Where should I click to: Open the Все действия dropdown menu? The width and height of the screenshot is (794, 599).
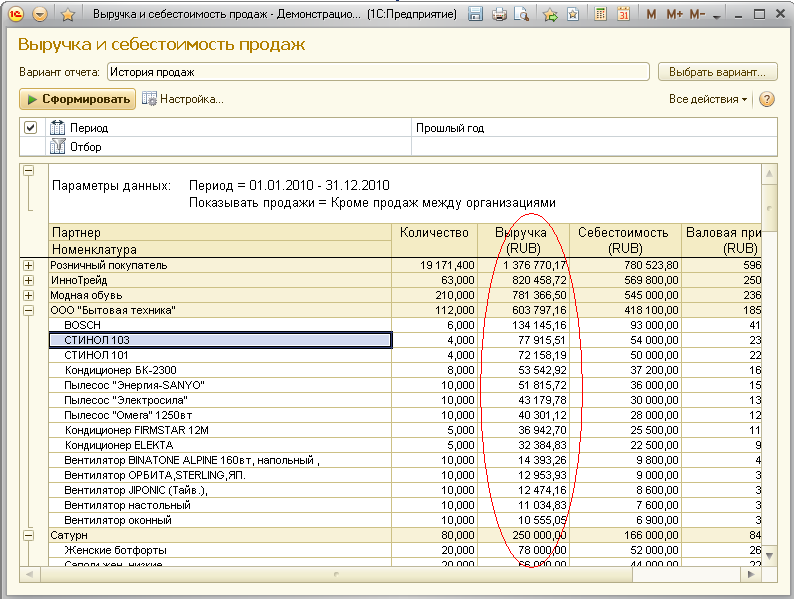point(708,99)
